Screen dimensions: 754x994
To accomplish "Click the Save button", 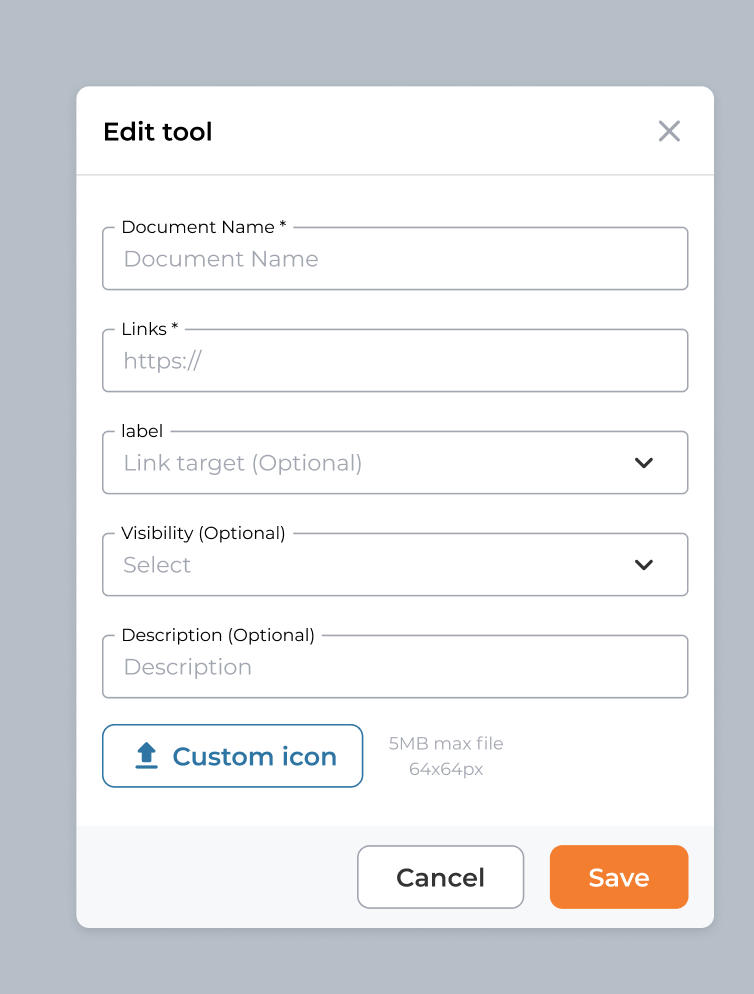I will coord(618,877).
